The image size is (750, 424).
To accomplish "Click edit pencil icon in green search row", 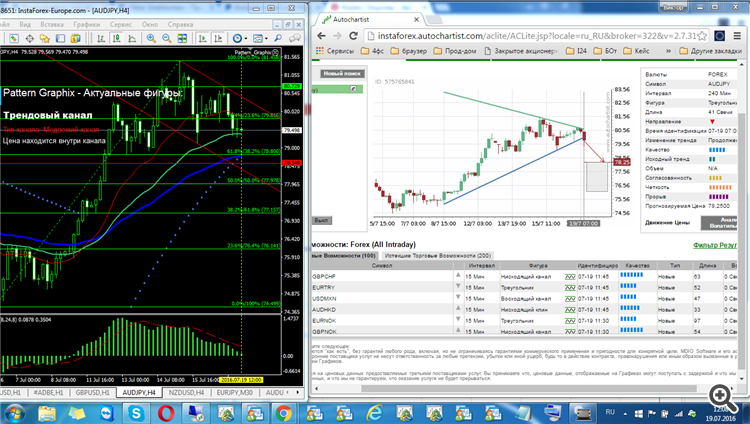I will coord(353,89).
